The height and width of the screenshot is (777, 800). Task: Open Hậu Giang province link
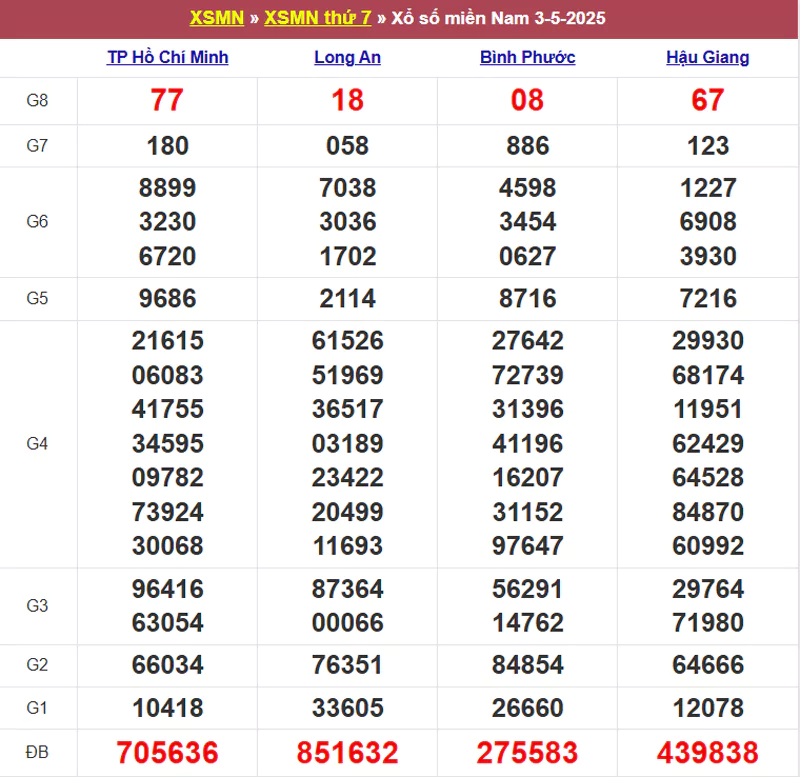708,57
